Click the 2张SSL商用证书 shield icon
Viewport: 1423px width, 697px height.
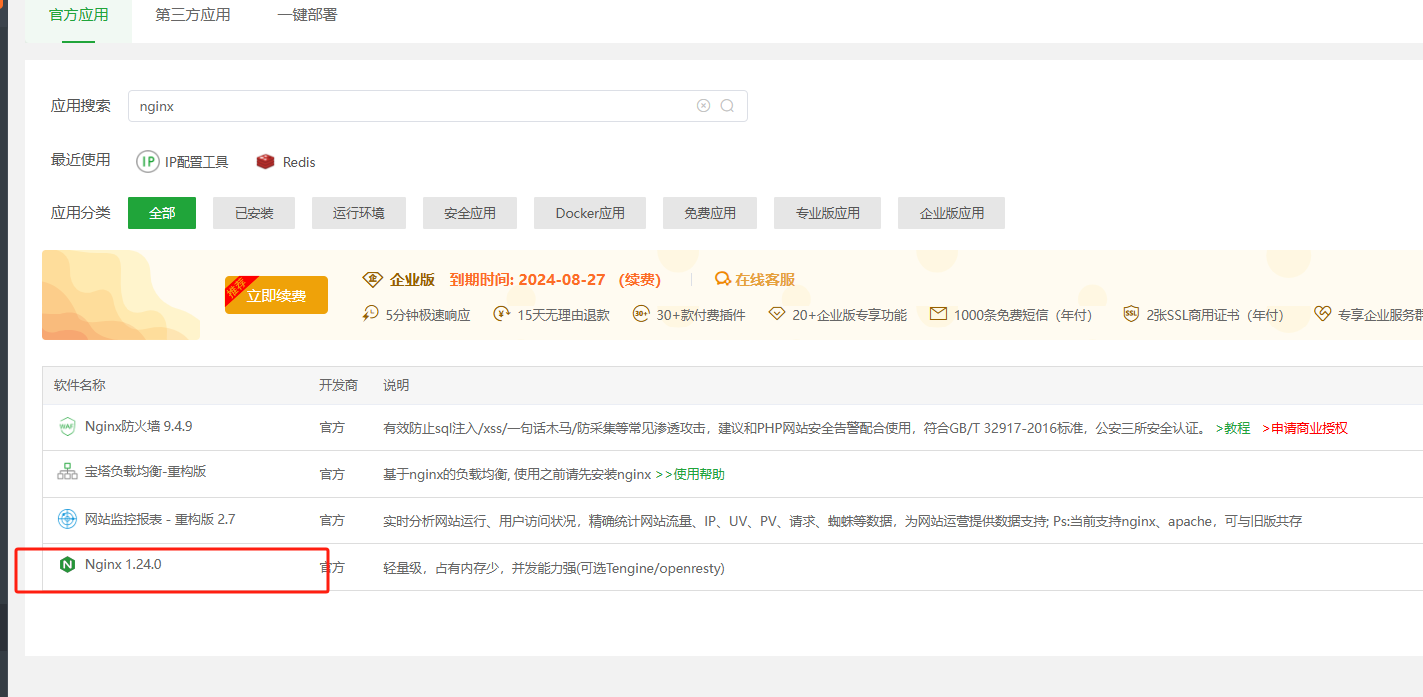coord(1131,314)
